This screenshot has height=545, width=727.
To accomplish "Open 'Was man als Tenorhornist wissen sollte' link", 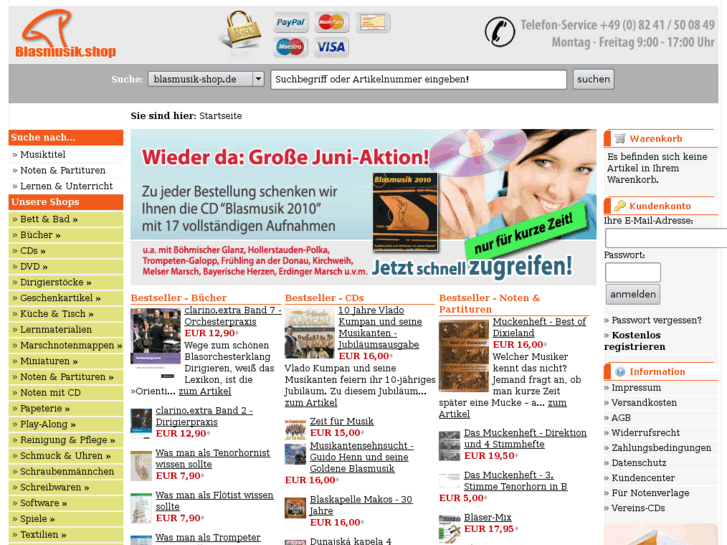I will click(x=212, y=458).
